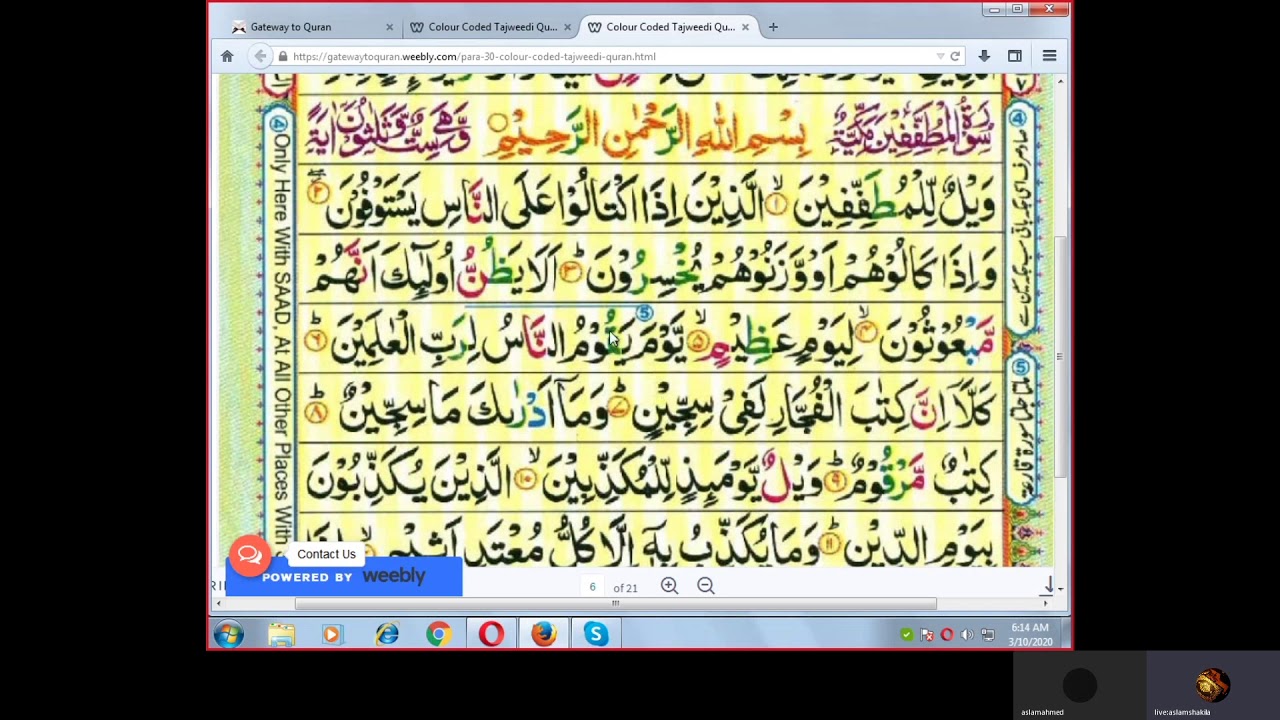Open Google Chrome from the taskbar
This screenshot has width=1280, height=720.
coord(438,634)
